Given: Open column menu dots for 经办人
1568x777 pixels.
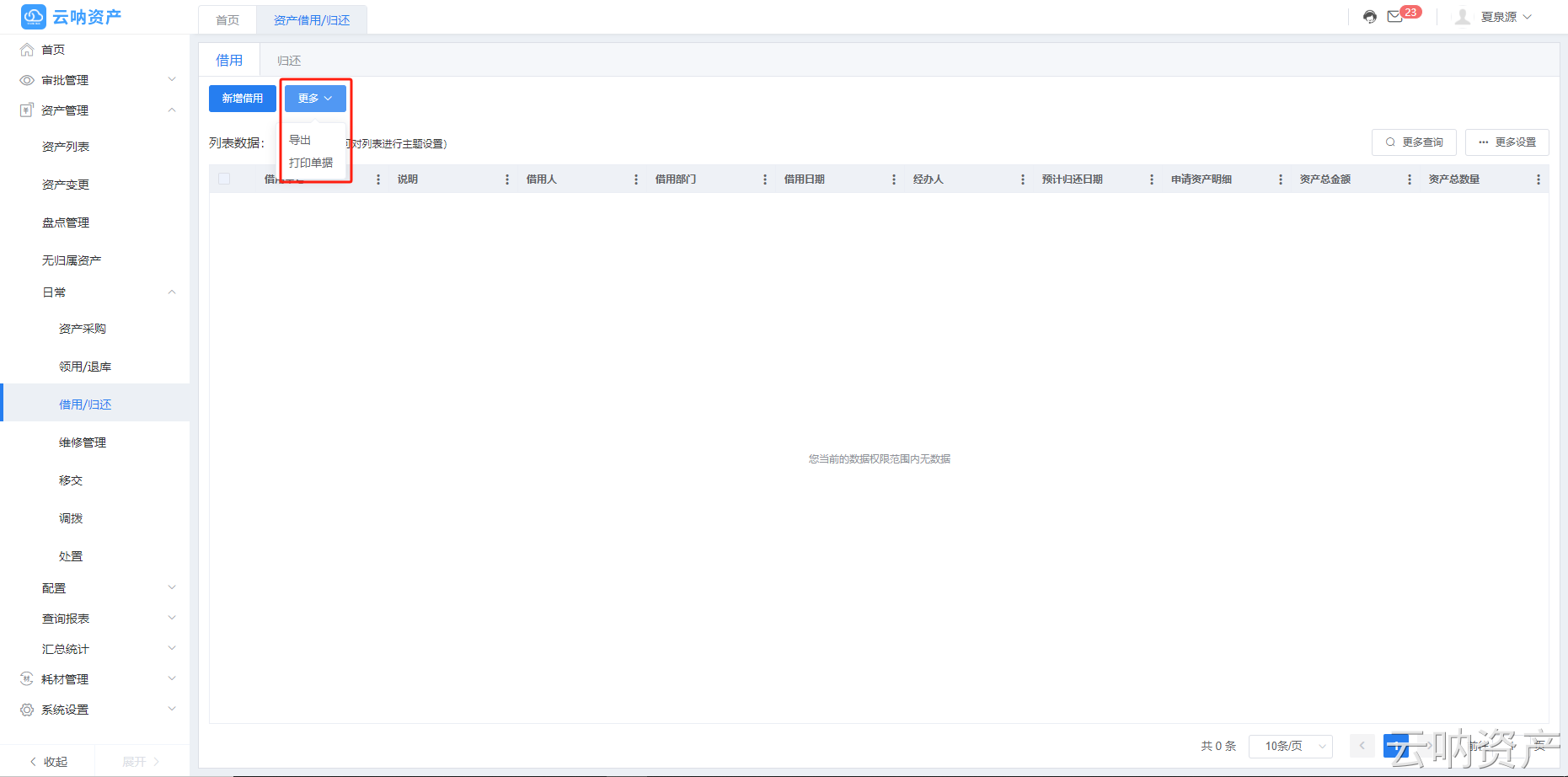Looking at the screenshot, I should [x=1023, y=180].
